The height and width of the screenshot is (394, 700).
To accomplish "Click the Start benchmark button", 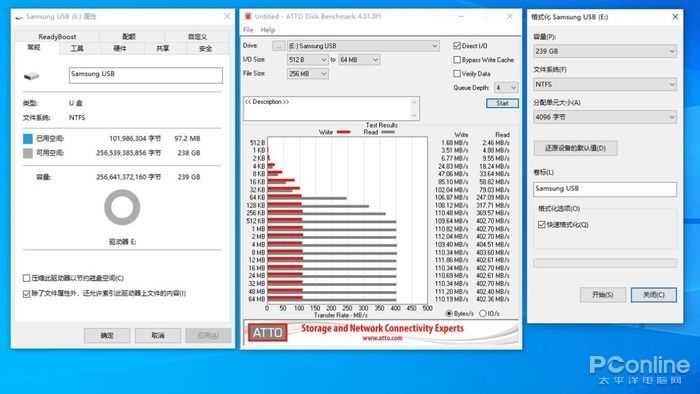I will pyautogui.click(x=502, y=103).
